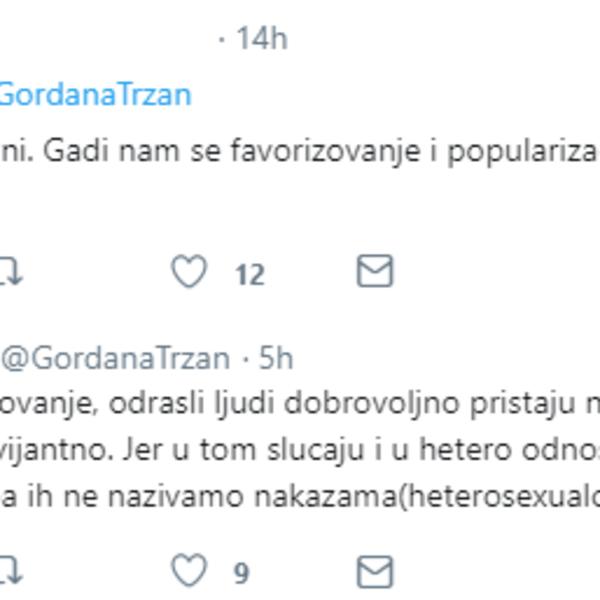Image resolution: width=600 pixels, height=600 pixels.
Task: Open the 14h timestamp link
Action: point(261,39)
